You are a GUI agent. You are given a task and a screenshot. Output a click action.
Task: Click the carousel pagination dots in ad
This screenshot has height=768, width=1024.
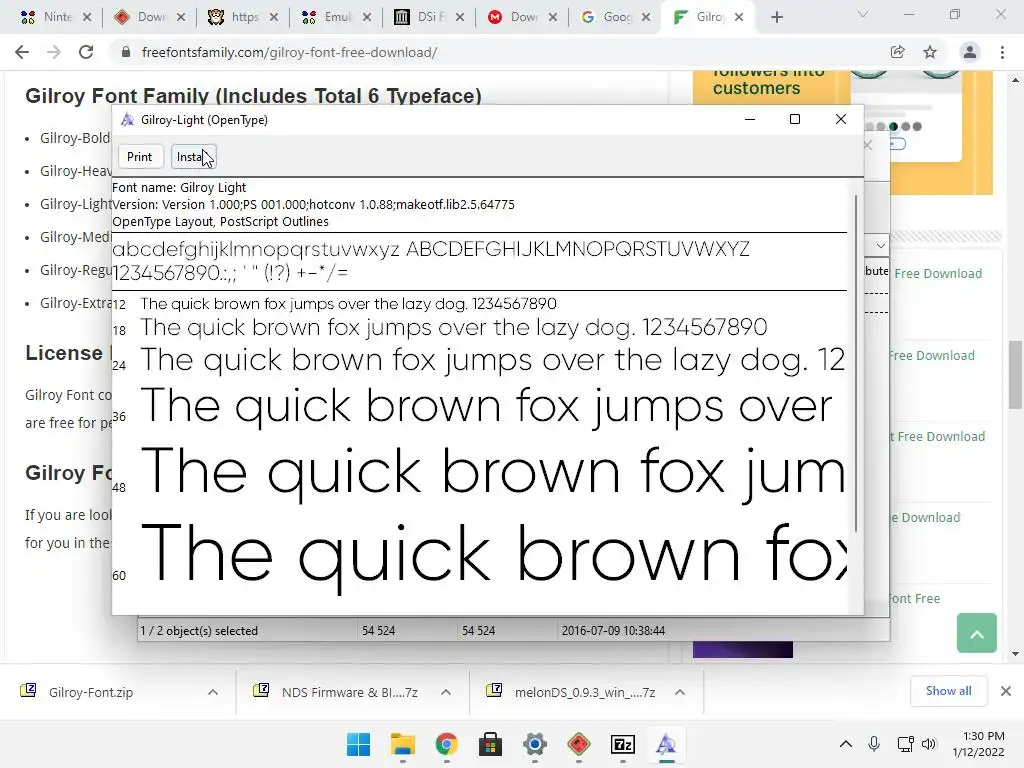pos(893,127)
